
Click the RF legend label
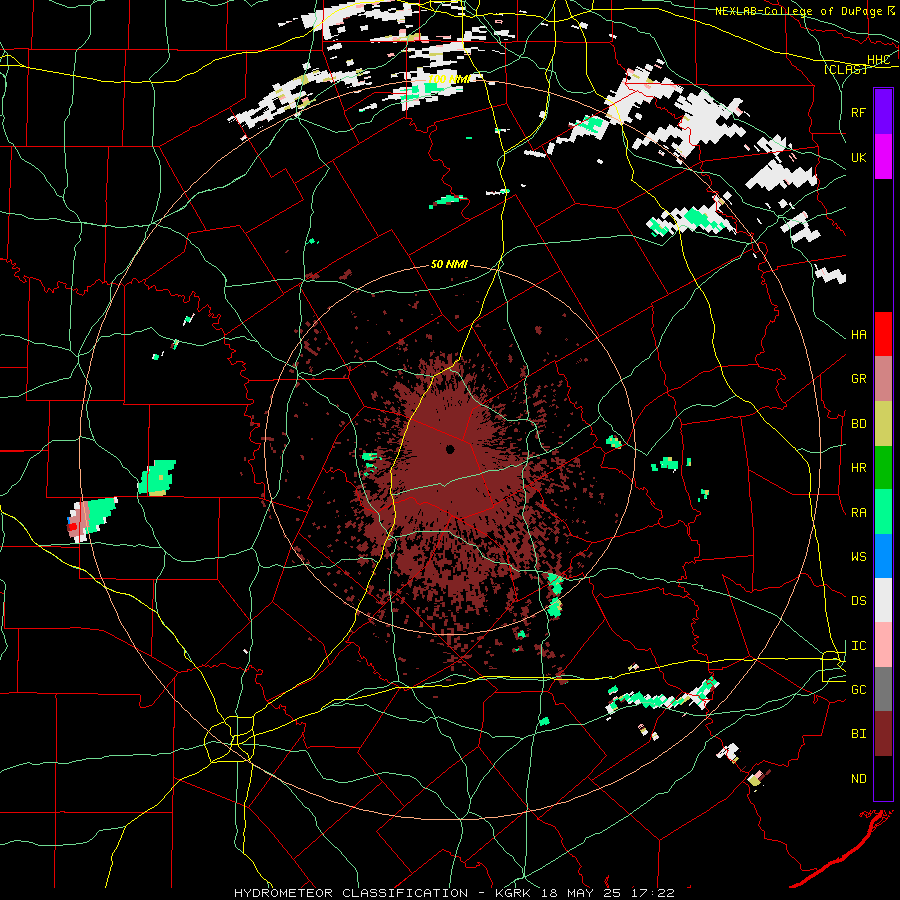click(858, 112)
